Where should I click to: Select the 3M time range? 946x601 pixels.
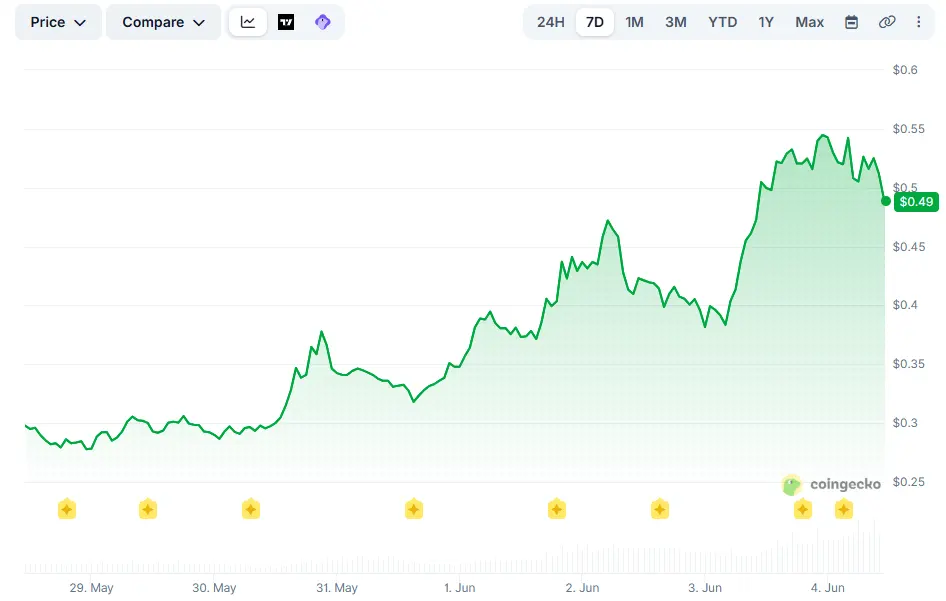click(x=676, y=22)
